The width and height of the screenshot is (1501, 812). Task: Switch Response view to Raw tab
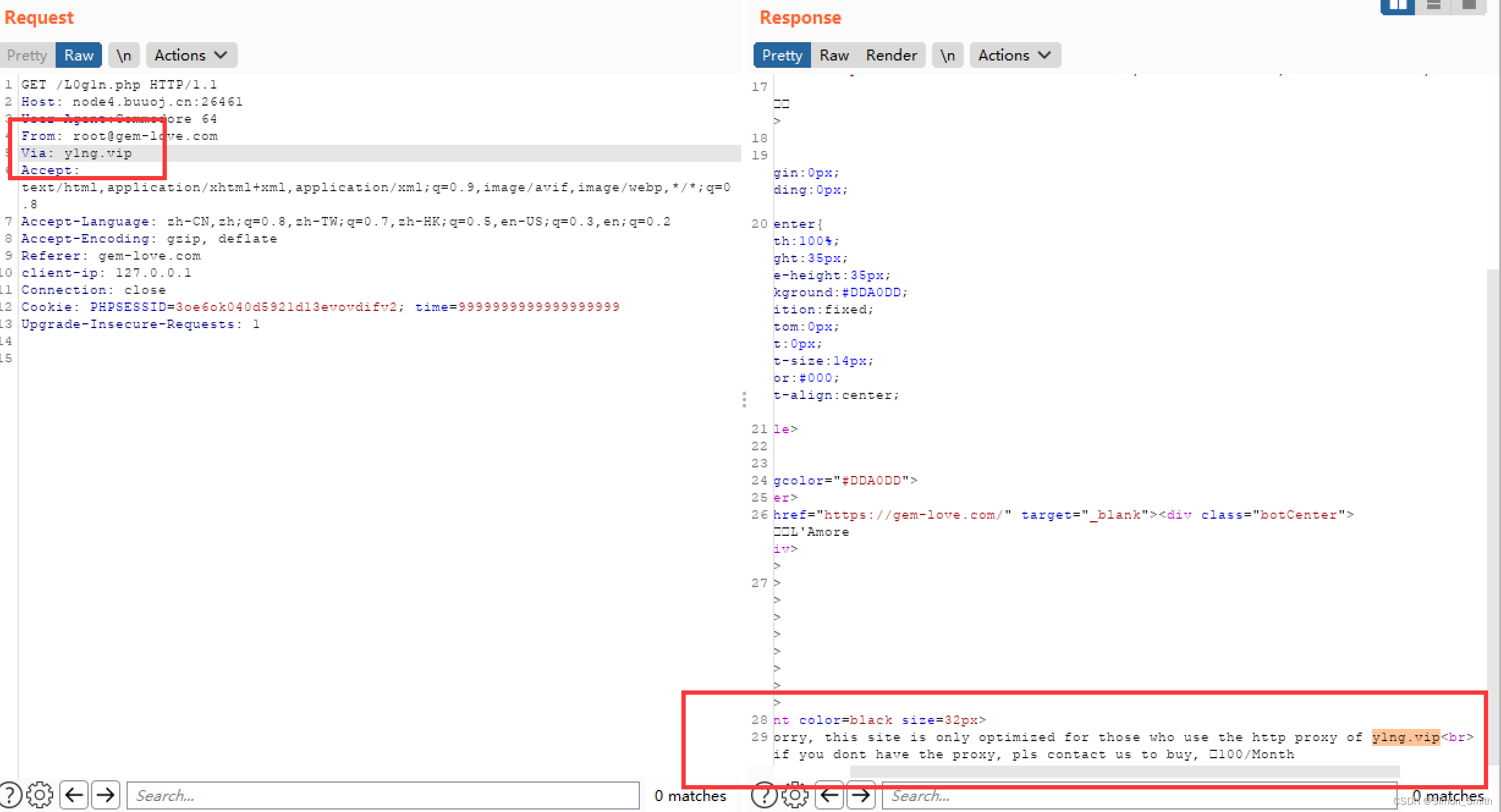tap(834, 55)
